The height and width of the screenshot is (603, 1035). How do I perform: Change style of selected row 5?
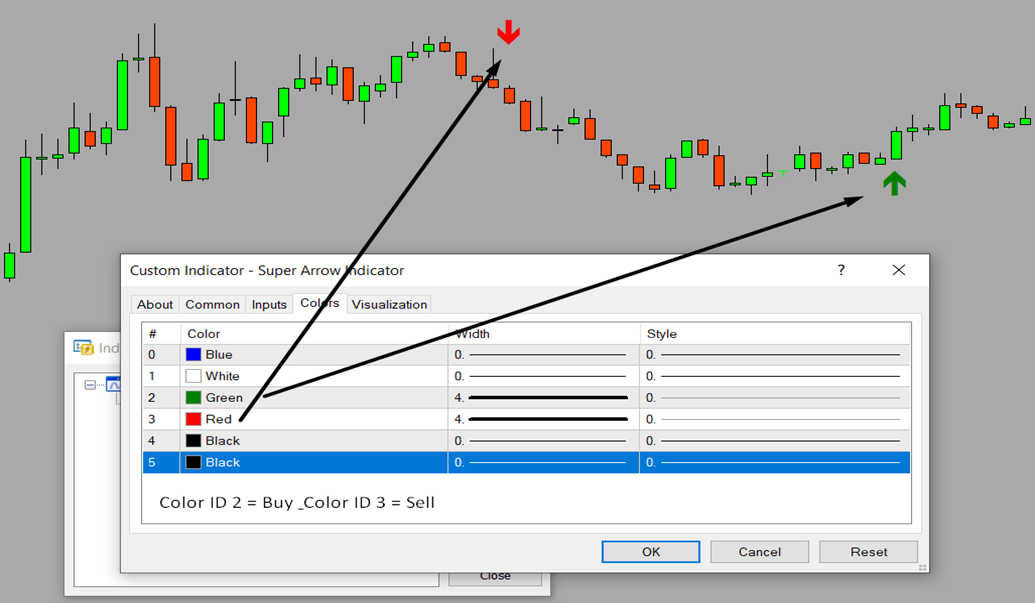coord(775,462)
